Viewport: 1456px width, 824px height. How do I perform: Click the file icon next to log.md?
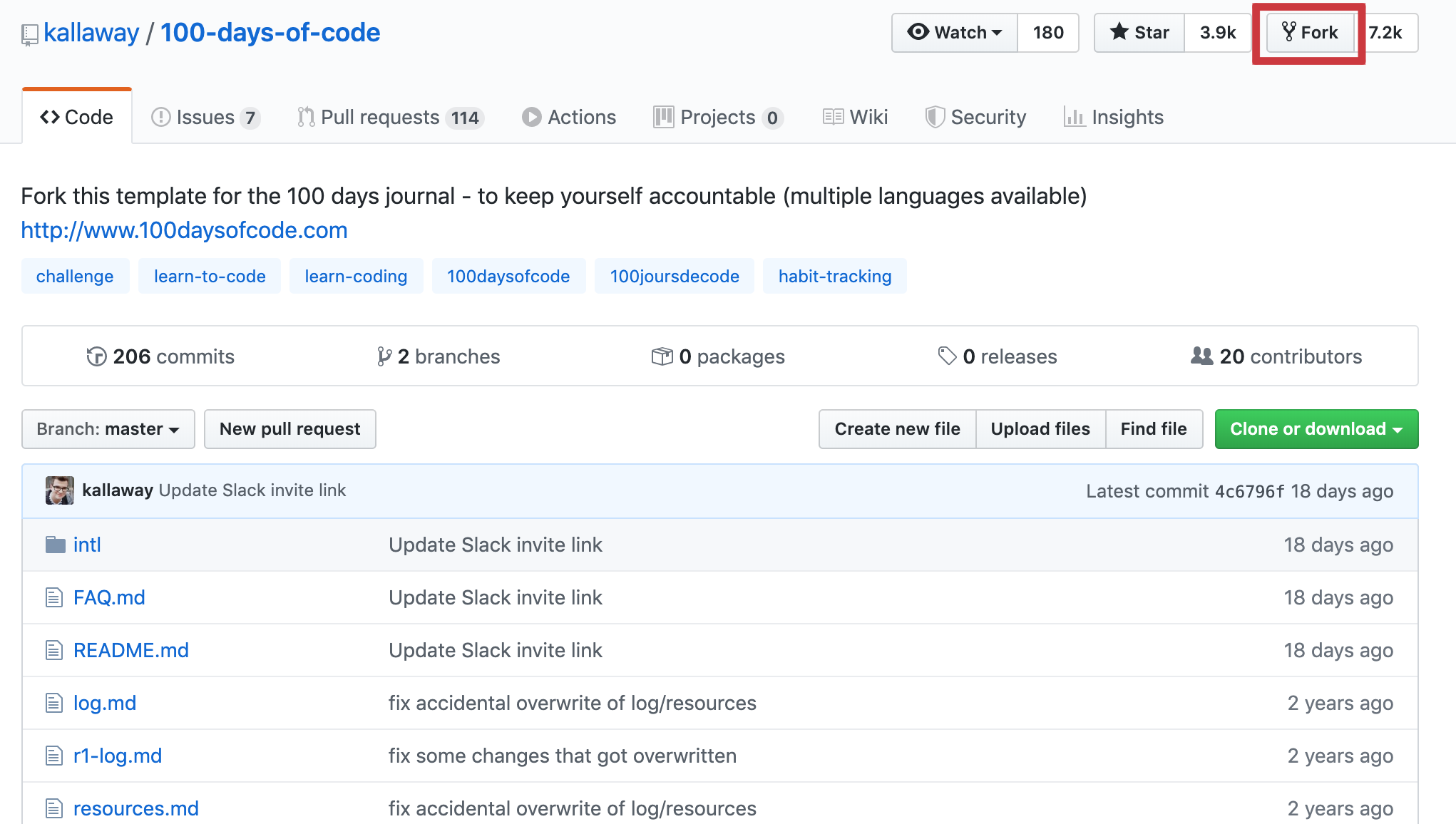[x=54, y=703]
